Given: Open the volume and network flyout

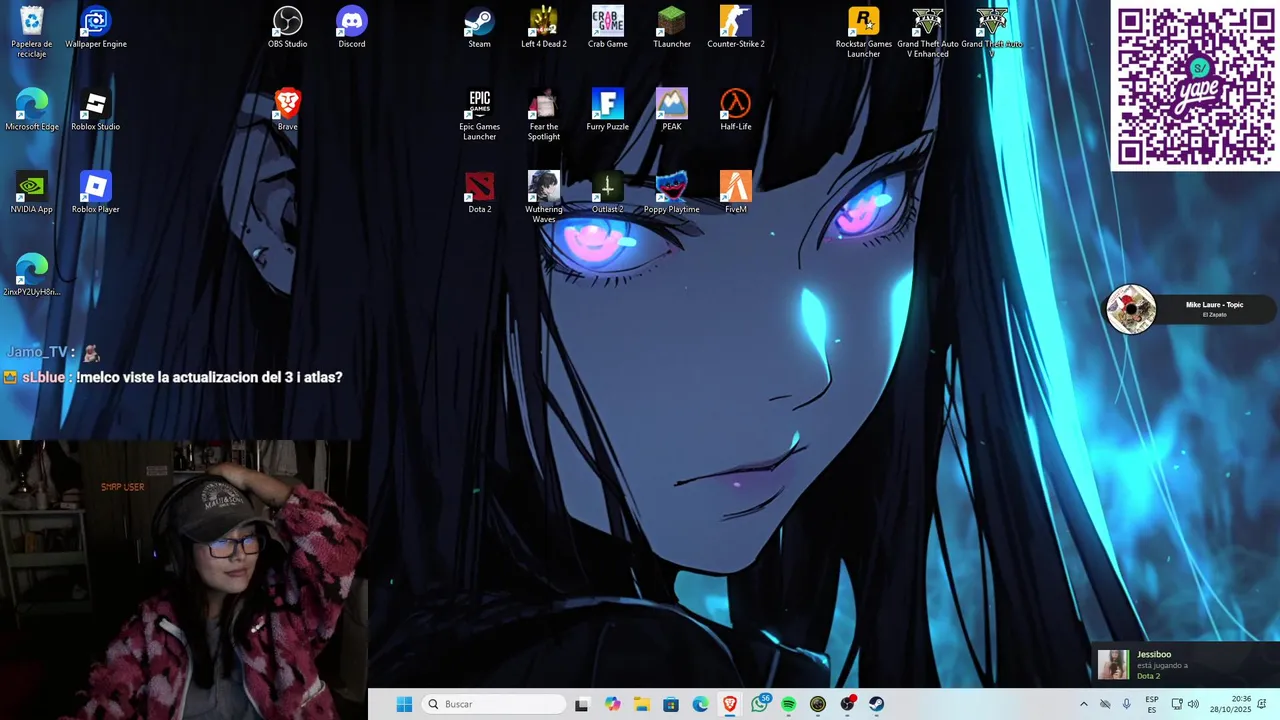Looking at the screenshot, I should coord(1185,704).
